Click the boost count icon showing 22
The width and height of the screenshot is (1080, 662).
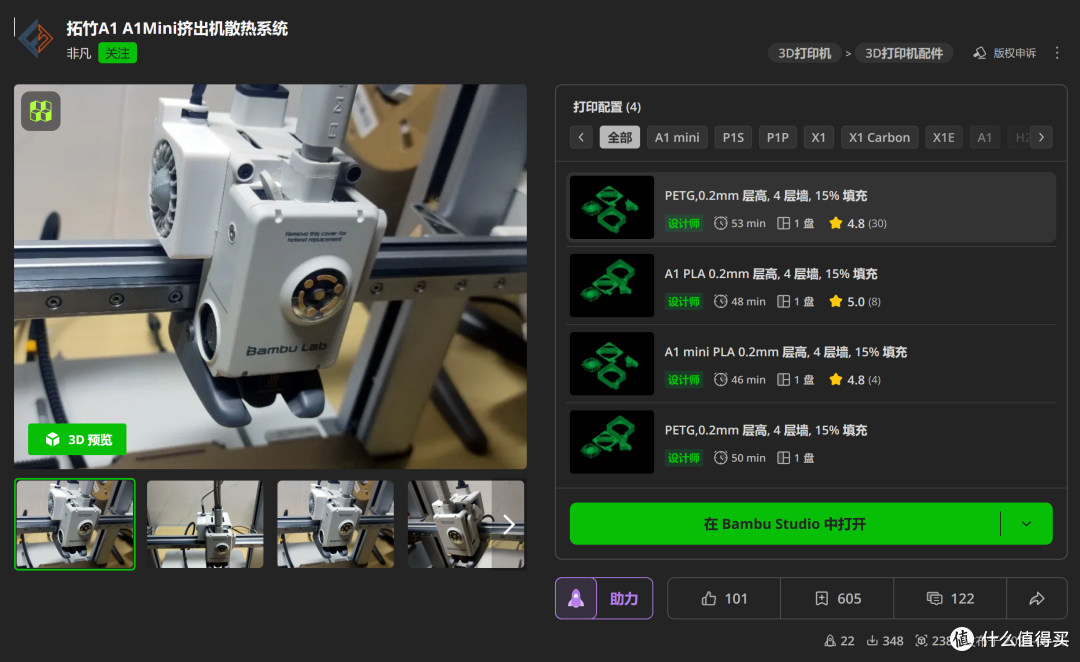tap(831, 641)
